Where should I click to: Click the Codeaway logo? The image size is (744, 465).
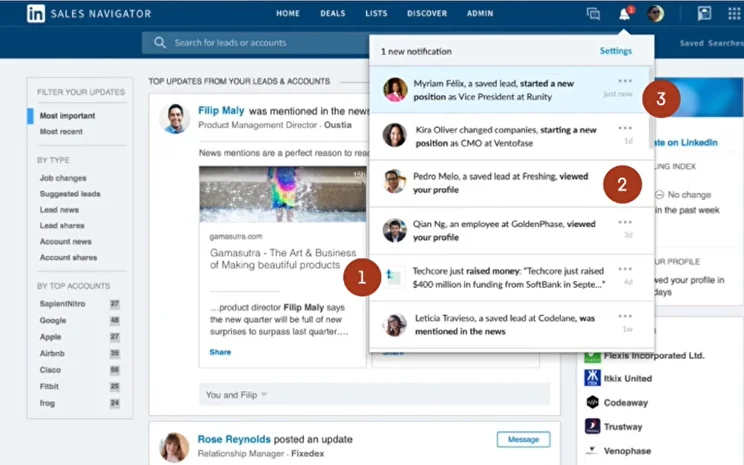pyautogui.click(x=592, y=402)
